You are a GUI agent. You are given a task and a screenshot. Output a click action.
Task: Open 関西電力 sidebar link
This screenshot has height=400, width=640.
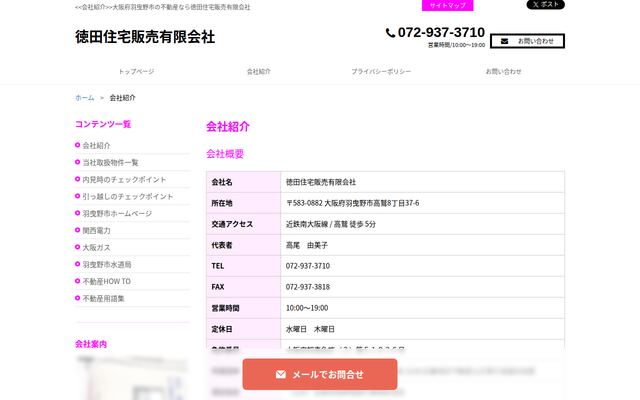click(96, 231)
